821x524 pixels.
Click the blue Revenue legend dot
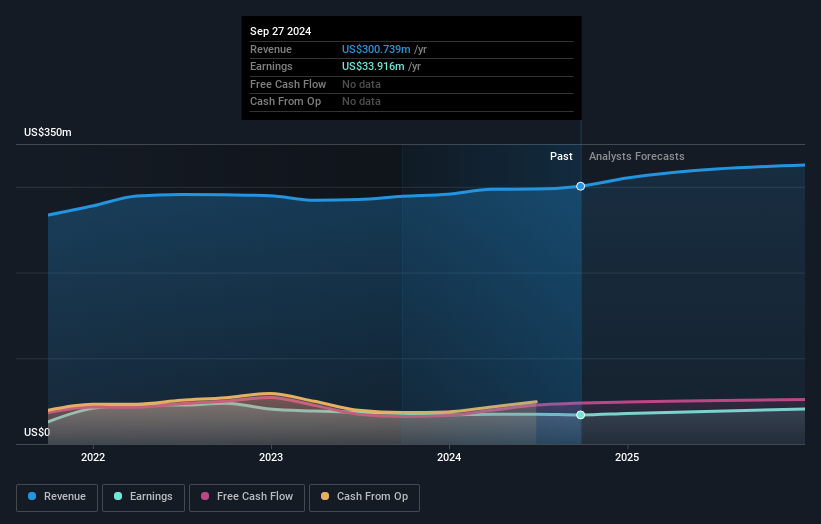(32, 496)
